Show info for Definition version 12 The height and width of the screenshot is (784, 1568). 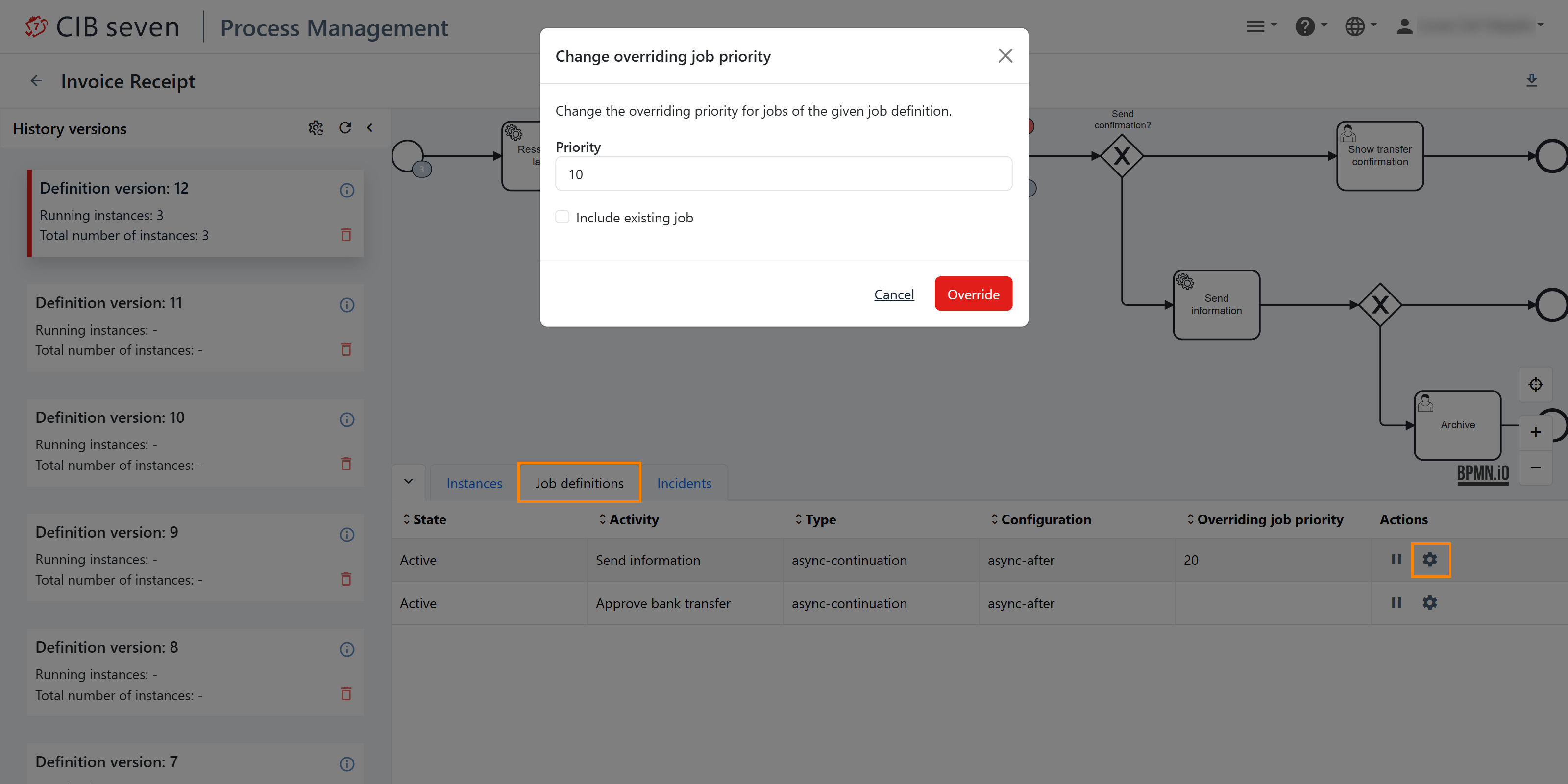coord(346,191)
